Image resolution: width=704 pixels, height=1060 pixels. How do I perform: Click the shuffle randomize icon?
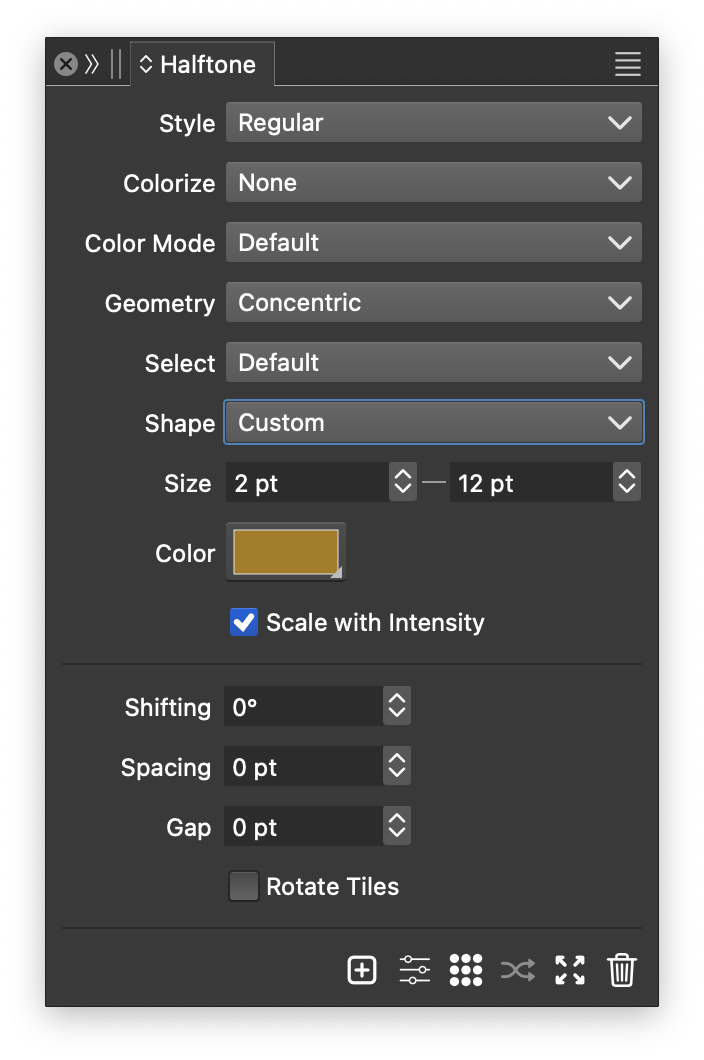[518, 970]
